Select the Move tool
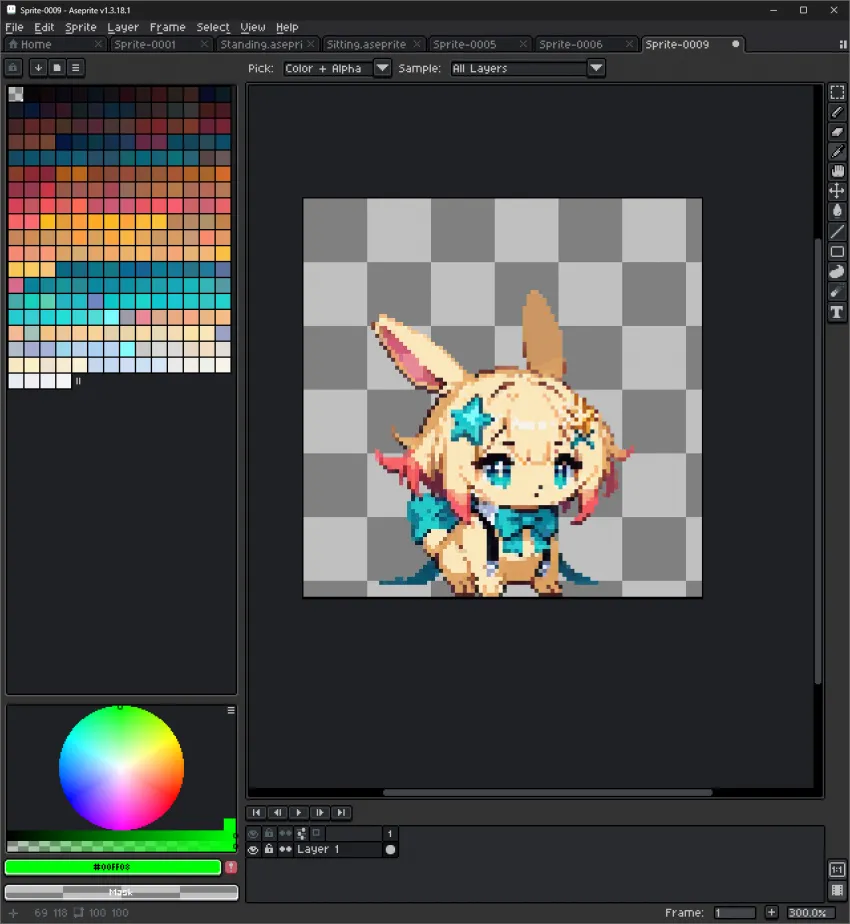The width and height of the screenshot is (850, 924). (837, 191)
